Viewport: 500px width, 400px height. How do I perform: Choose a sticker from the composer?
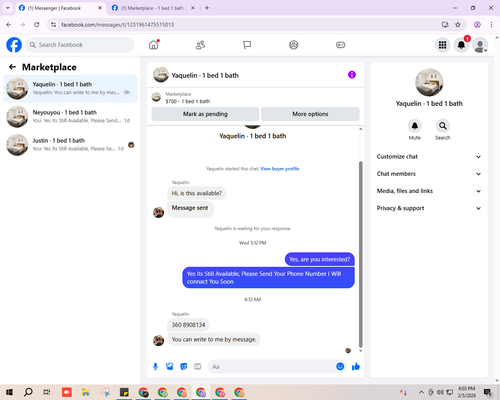pyautogui.click(x=184, y=367)
